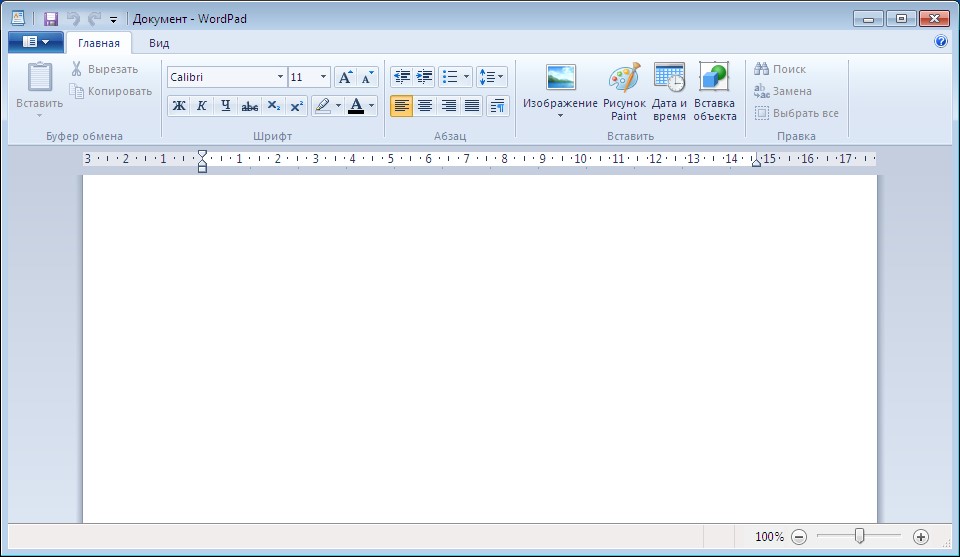
Task: Apply the font color A swatch
Action: click(x=356, y=106)
